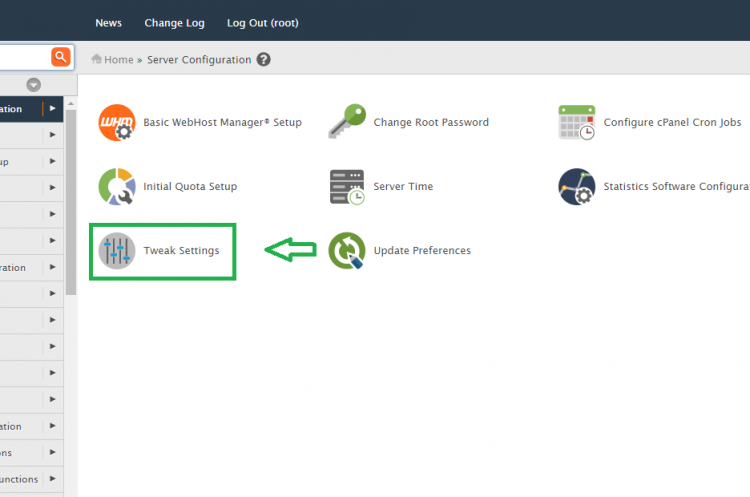
Task: Click the Initial Quota Setup pie icon
Action: point(117,187)
